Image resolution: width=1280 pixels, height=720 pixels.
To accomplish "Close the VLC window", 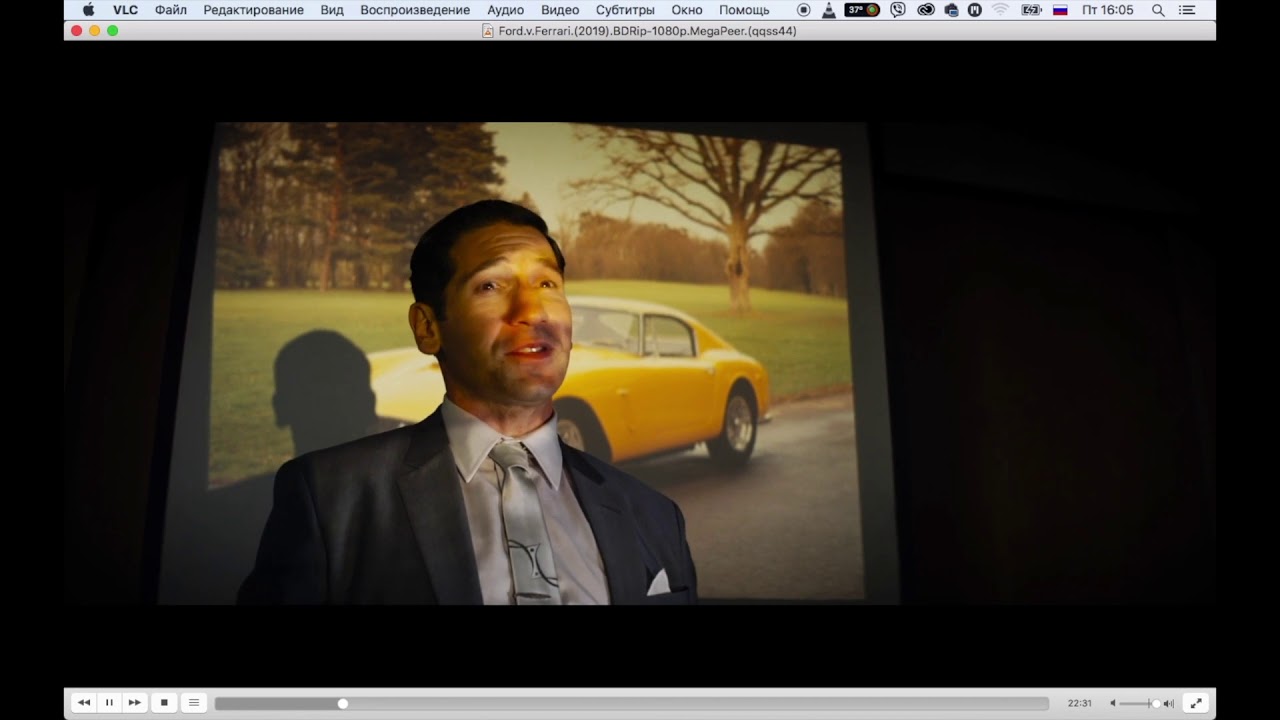I will tap(76, 31).
